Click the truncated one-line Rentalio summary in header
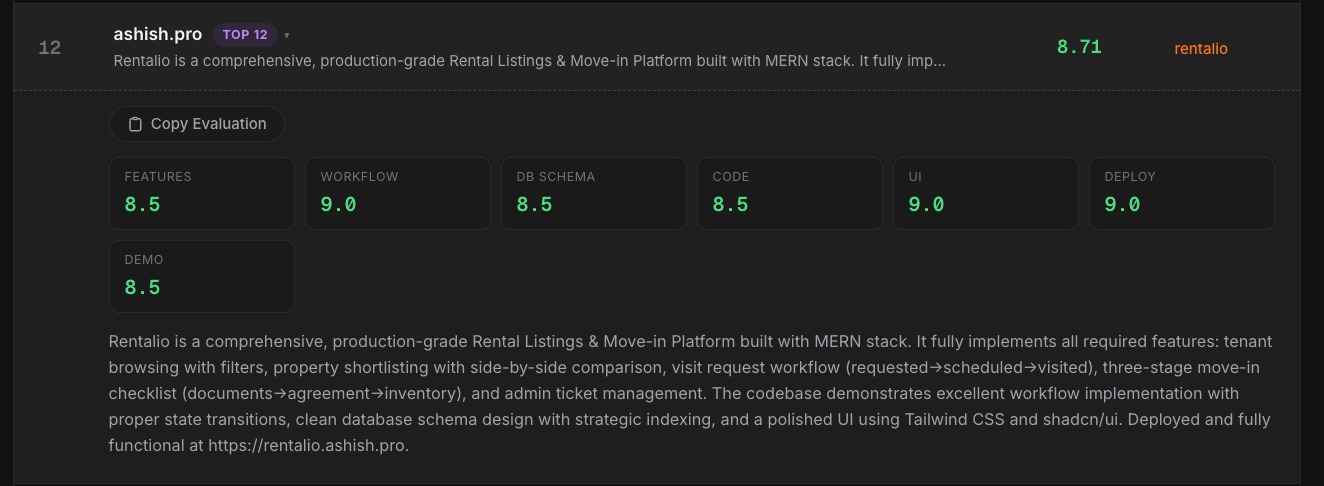1324x486 pixels. click(x=529, y=61)
